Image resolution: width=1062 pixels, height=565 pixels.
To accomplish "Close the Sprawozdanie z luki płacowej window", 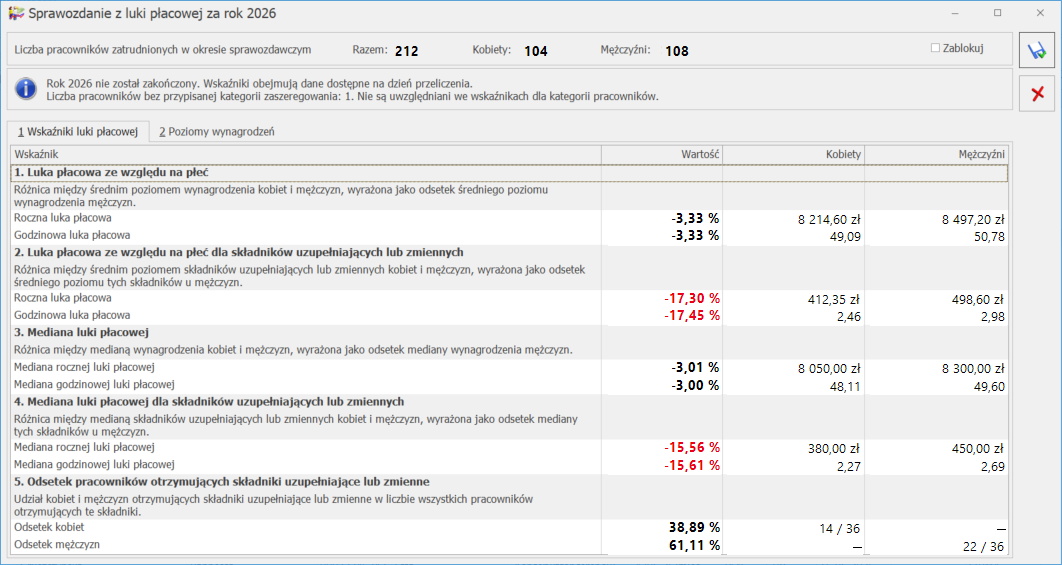I will 1040,13.
